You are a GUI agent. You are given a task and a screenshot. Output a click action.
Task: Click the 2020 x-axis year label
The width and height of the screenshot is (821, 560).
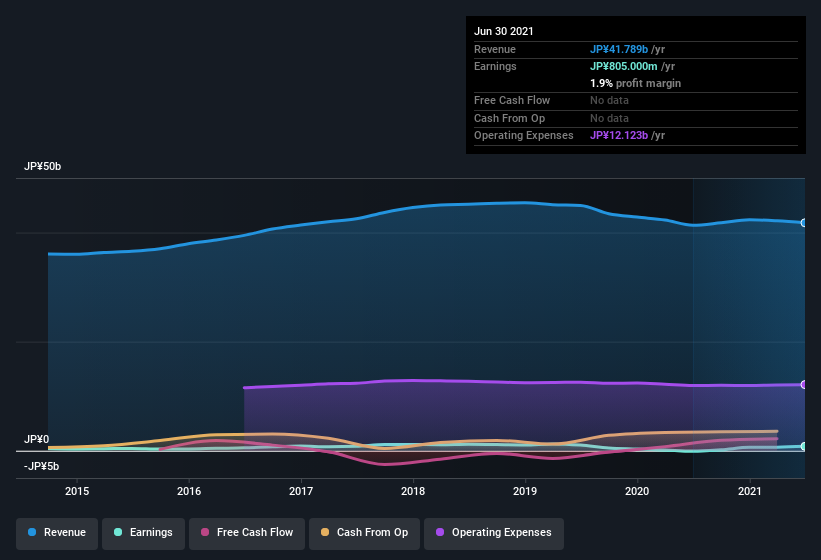(637, 491)
